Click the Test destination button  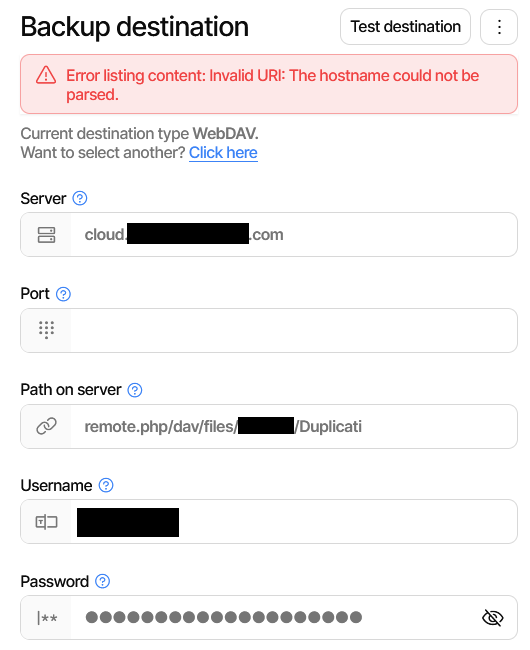[x=405, y=27]
